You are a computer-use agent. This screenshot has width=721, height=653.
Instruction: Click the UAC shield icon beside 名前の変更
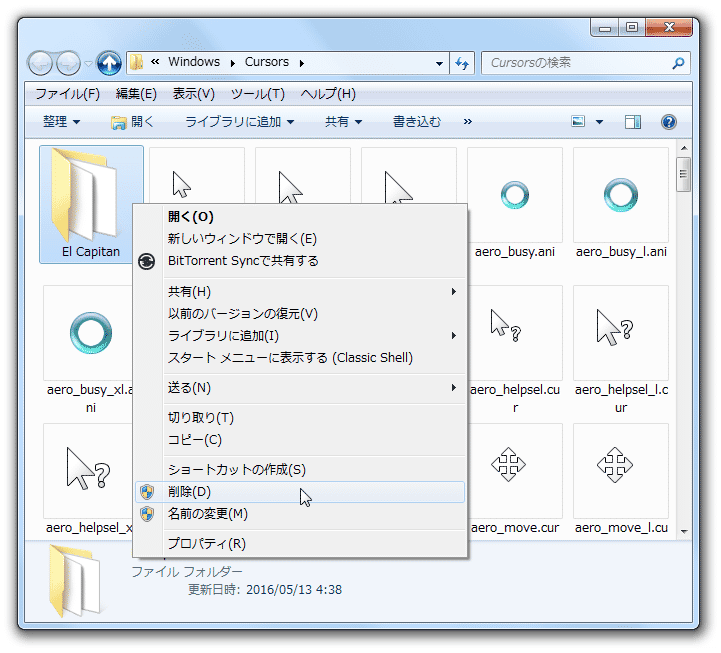point(147,514)
